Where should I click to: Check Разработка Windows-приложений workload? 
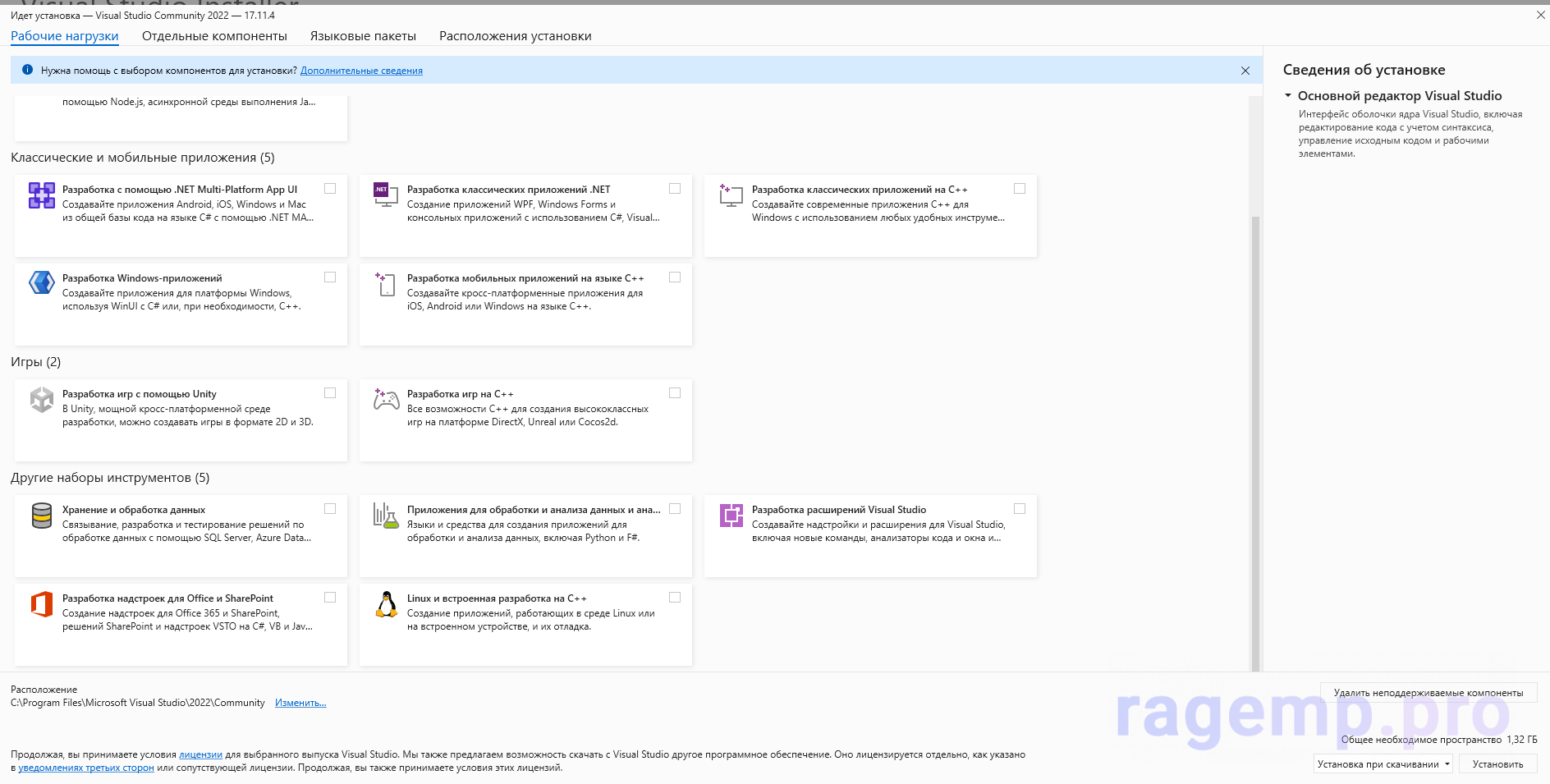tap(330, 277)
